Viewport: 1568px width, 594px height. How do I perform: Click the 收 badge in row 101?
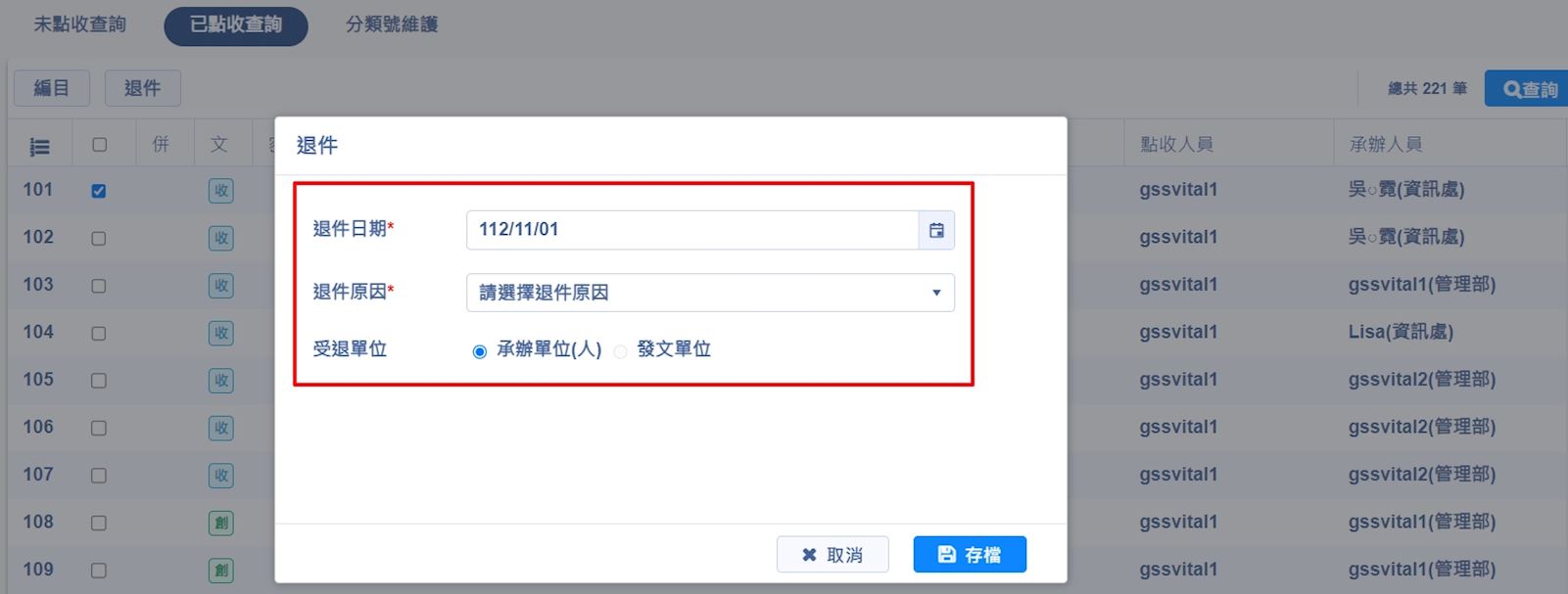click(x=221, y=191)
